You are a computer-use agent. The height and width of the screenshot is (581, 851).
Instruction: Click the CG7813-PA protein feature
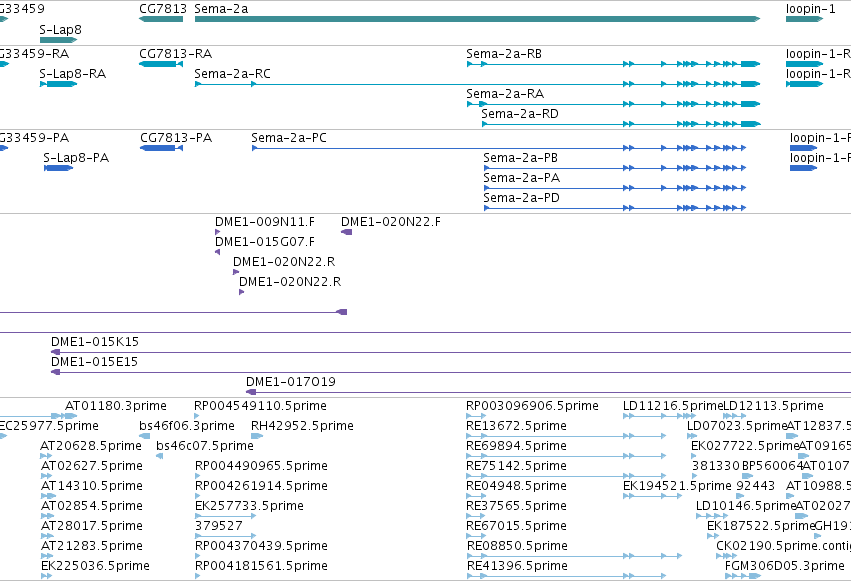[161, 148]
